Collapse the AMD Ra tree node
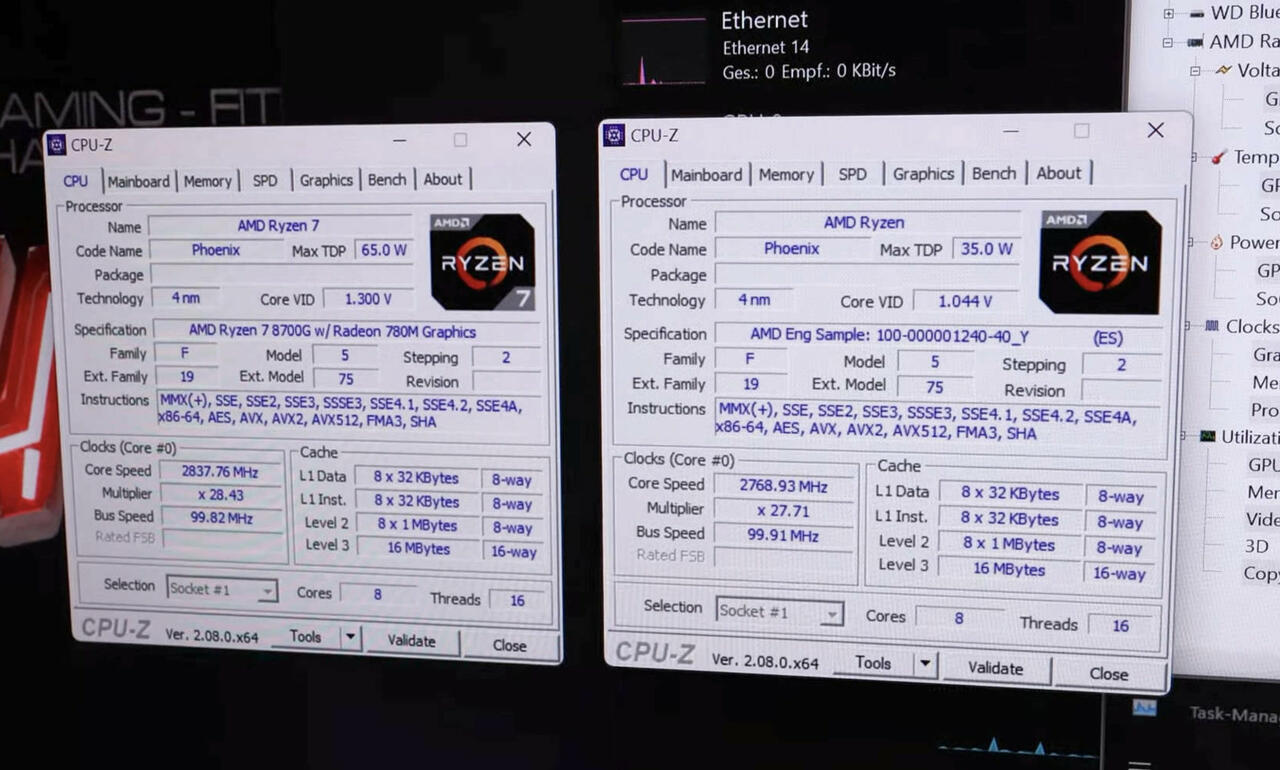 (1168, 42)
